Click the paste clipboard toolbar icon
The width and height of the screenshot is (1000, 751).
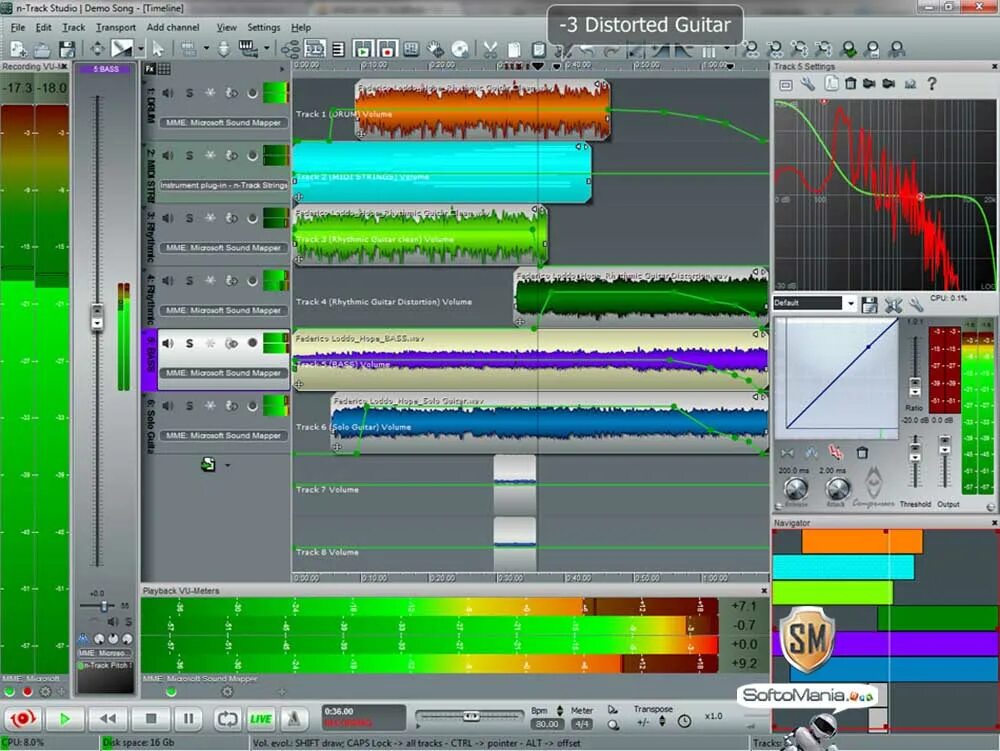tap(538, 49)
